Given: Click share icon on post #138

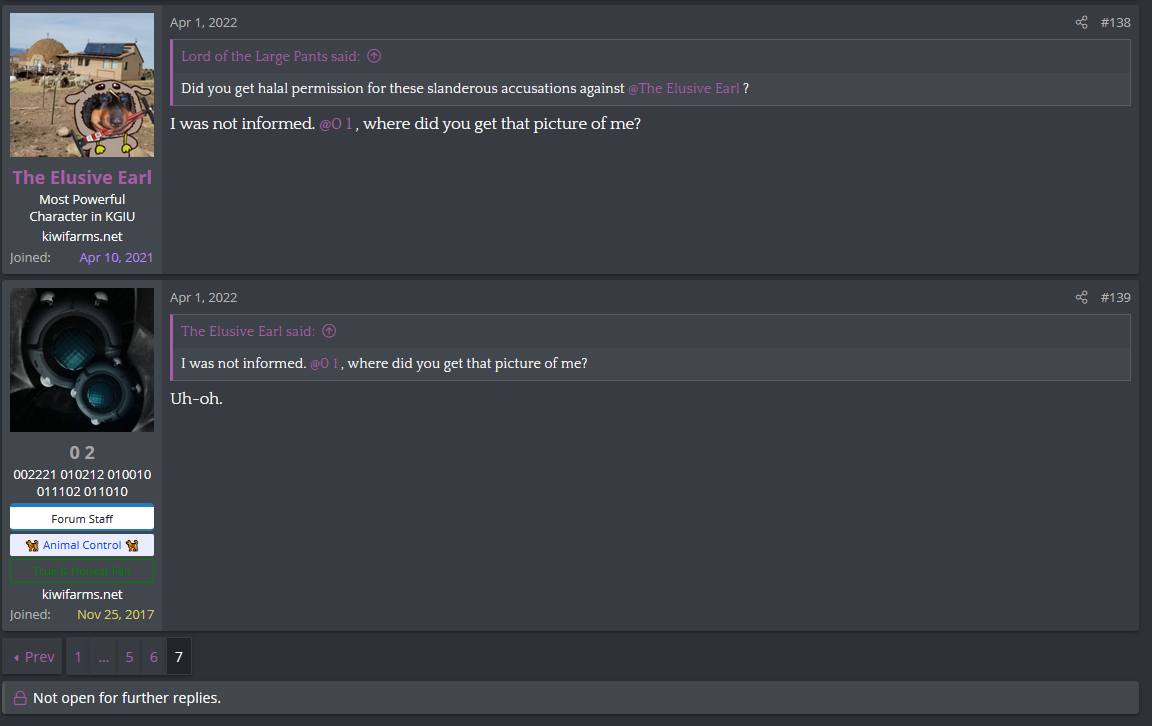Looking at the screenshot, I should [1081, 22].
